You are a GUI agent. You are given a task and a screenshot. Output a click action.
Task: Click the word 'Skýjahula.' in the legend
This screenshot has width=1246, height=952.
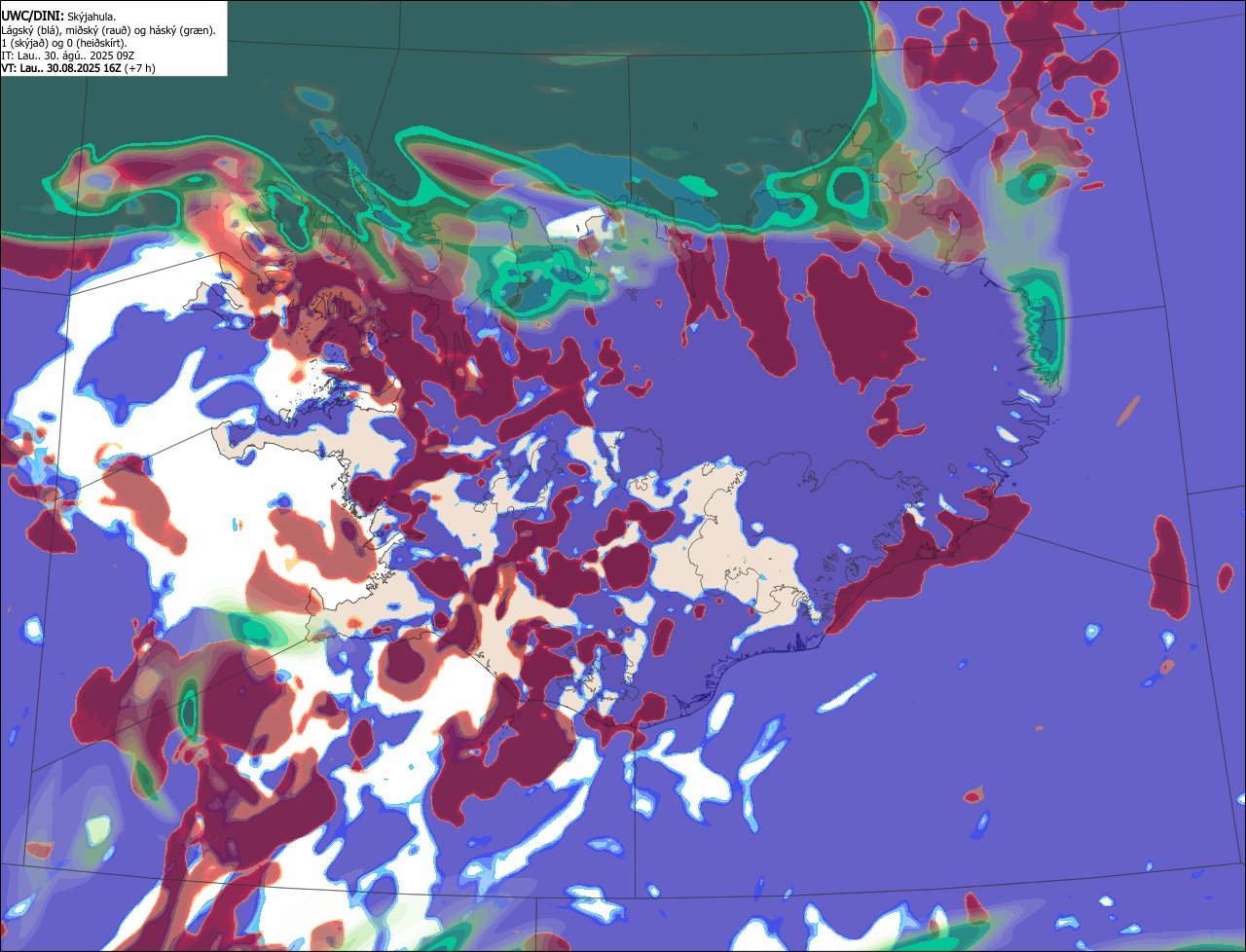tap(92, 18)
